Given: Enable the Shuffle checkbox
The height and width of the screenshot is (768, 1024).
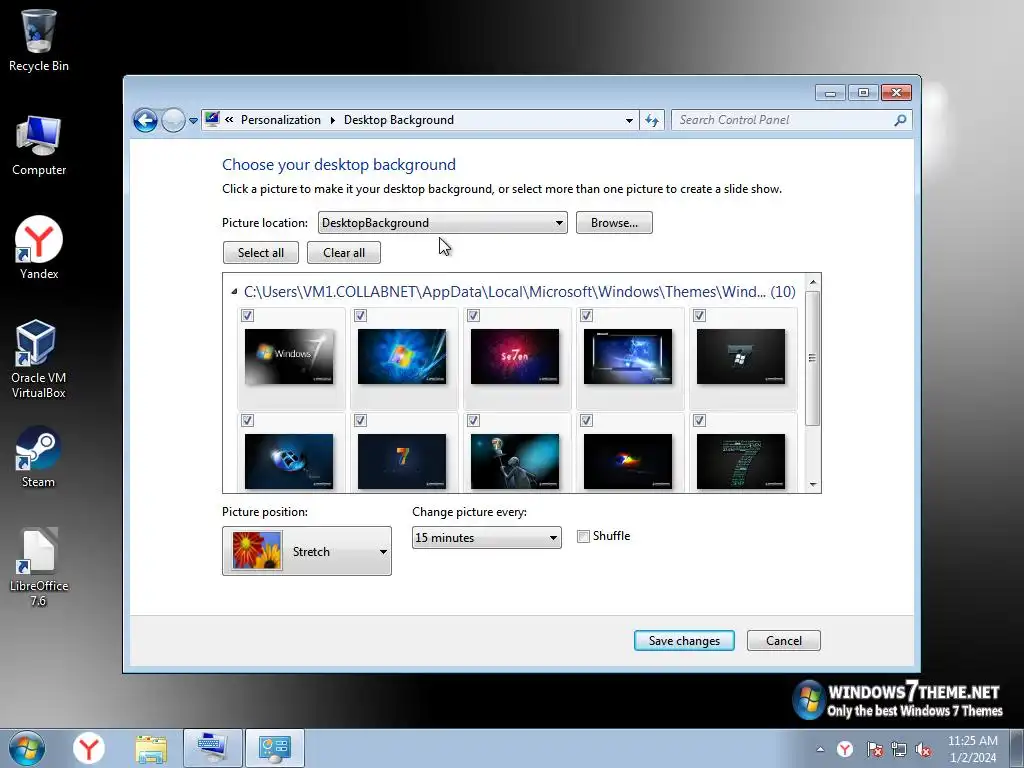Looking at the screenshot, I should pos(583,537).
